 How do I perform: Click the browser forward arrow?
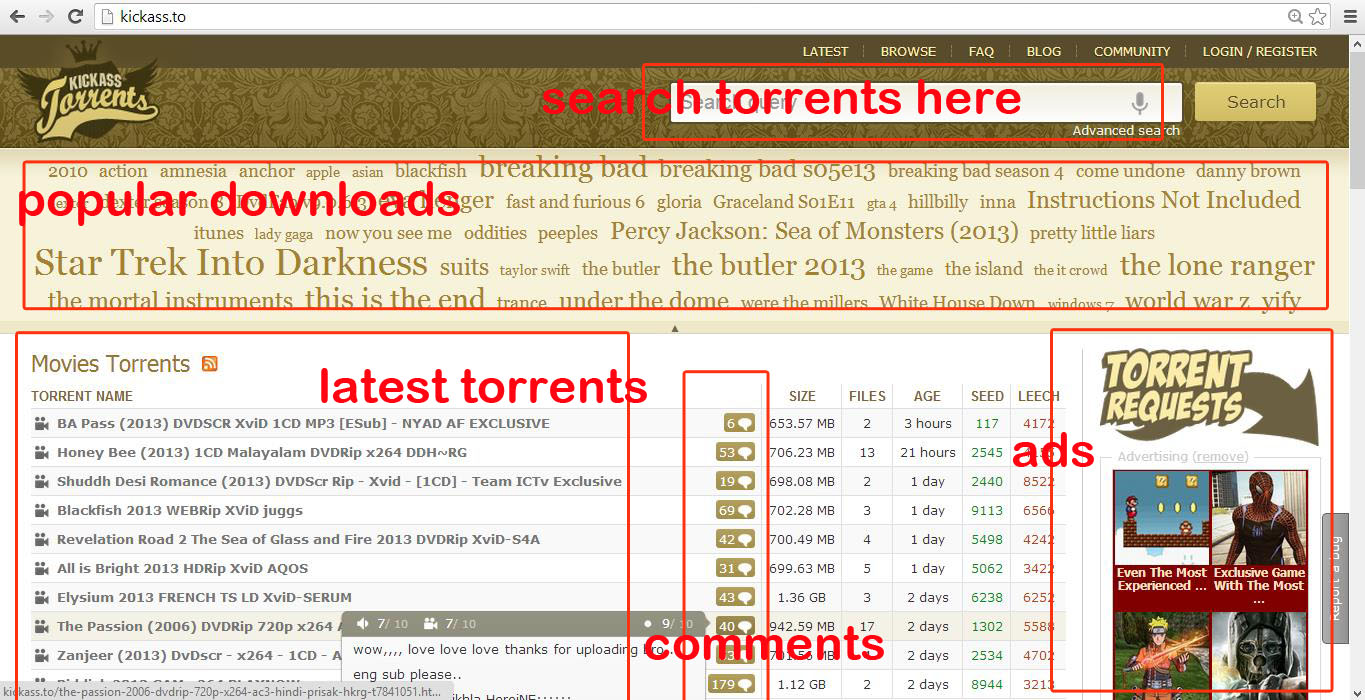point(46,16)
